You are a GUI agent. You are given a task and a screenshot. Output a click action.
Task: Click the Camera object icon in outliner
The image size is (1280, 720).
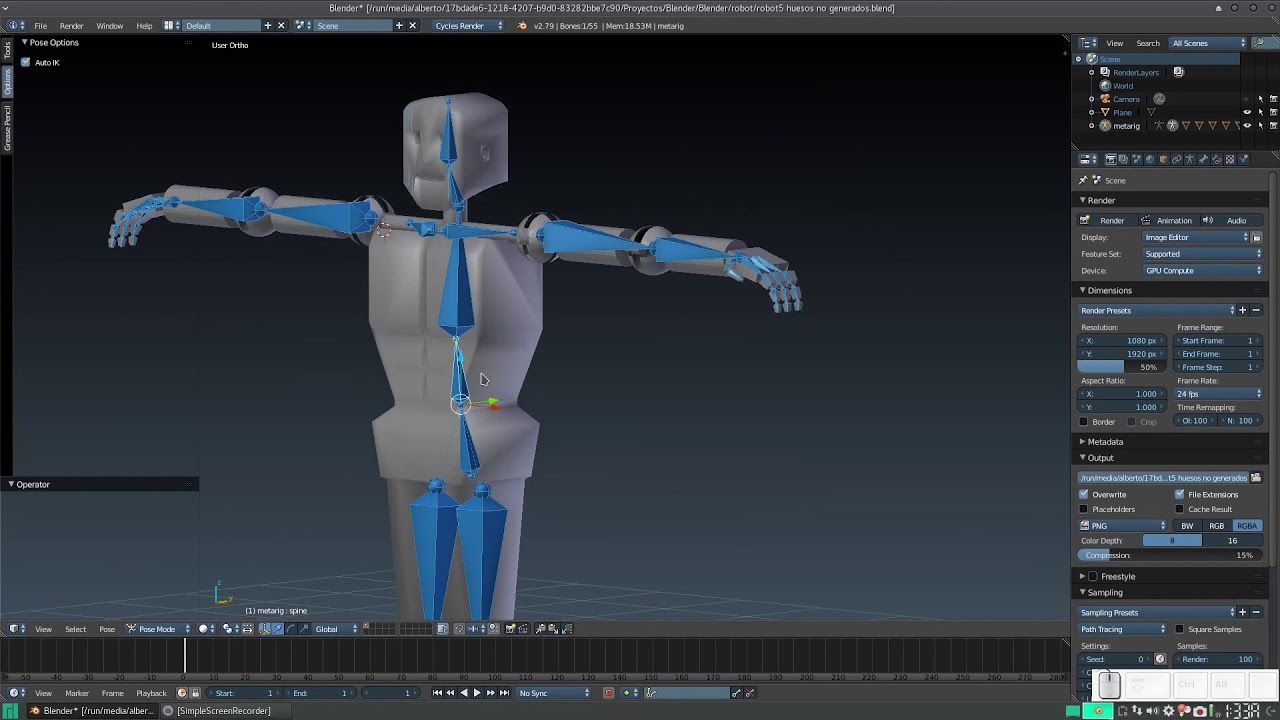(x=1105, y=99)
